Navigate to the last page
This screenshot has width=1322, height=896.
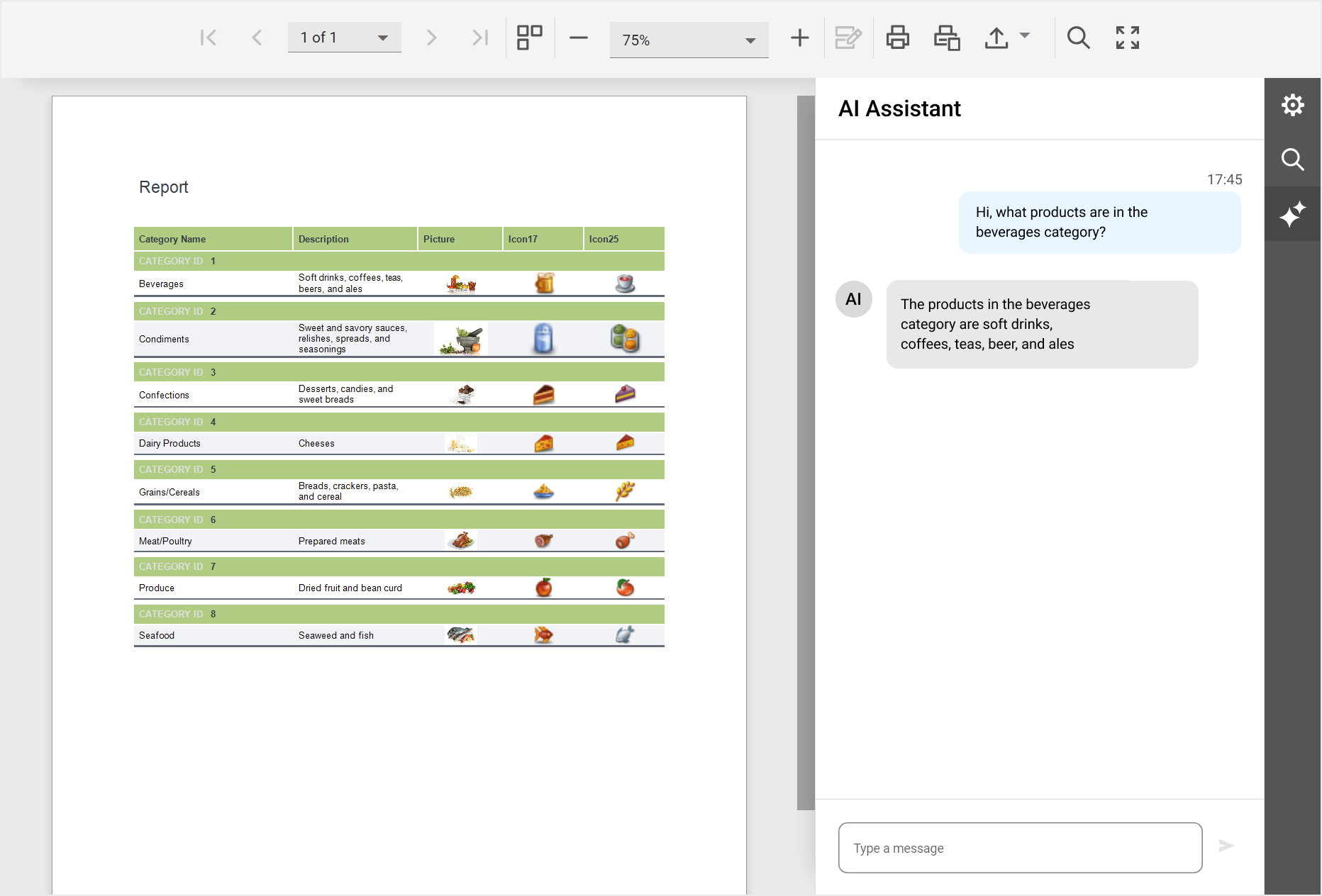480,38
